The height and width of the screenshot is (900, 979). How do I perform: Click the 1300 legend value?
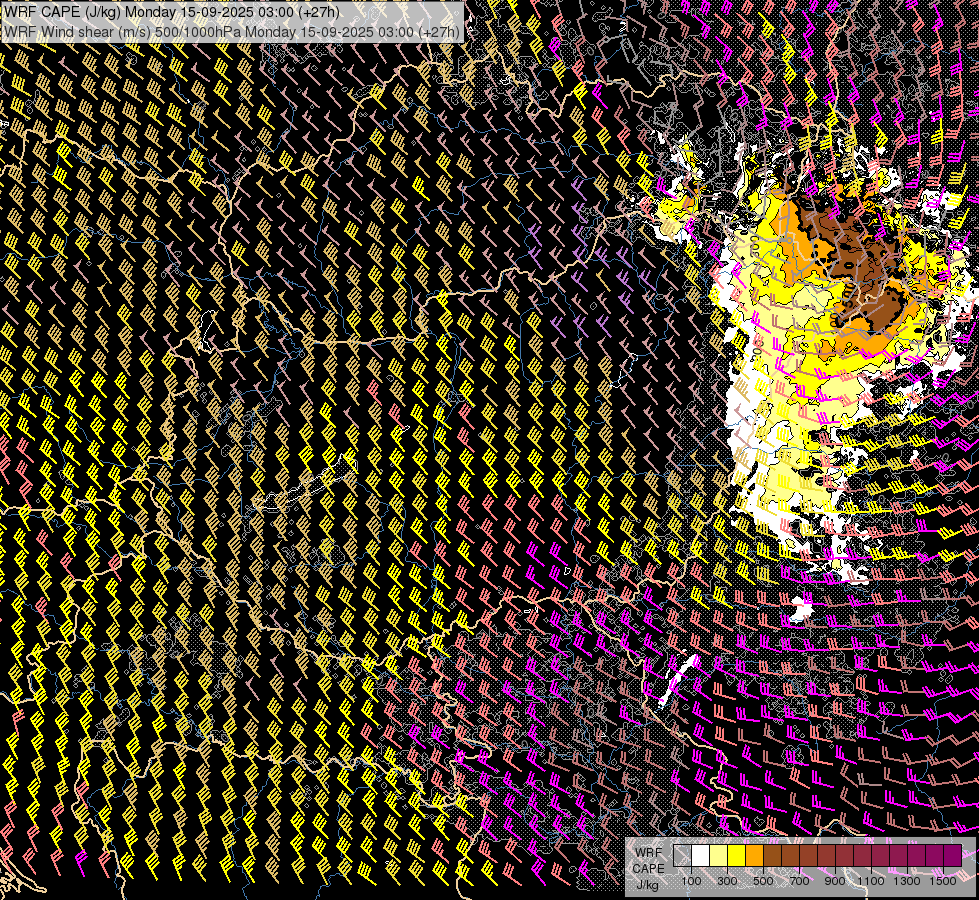pos(907,881)
